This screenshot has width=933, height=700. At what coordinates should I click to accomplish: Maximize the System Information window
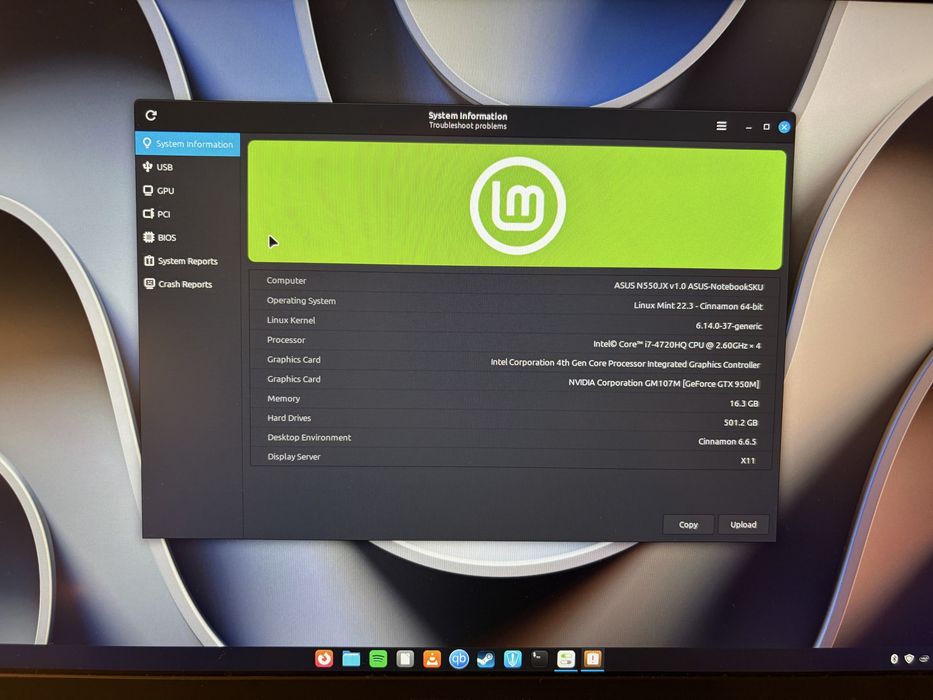(766, 127)
